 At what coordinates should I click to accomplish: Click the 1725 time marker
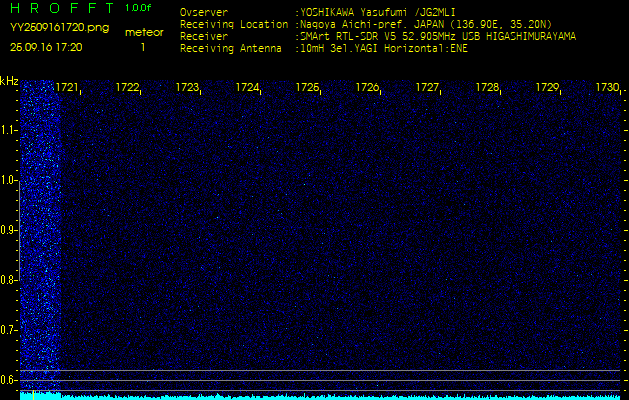307,87
